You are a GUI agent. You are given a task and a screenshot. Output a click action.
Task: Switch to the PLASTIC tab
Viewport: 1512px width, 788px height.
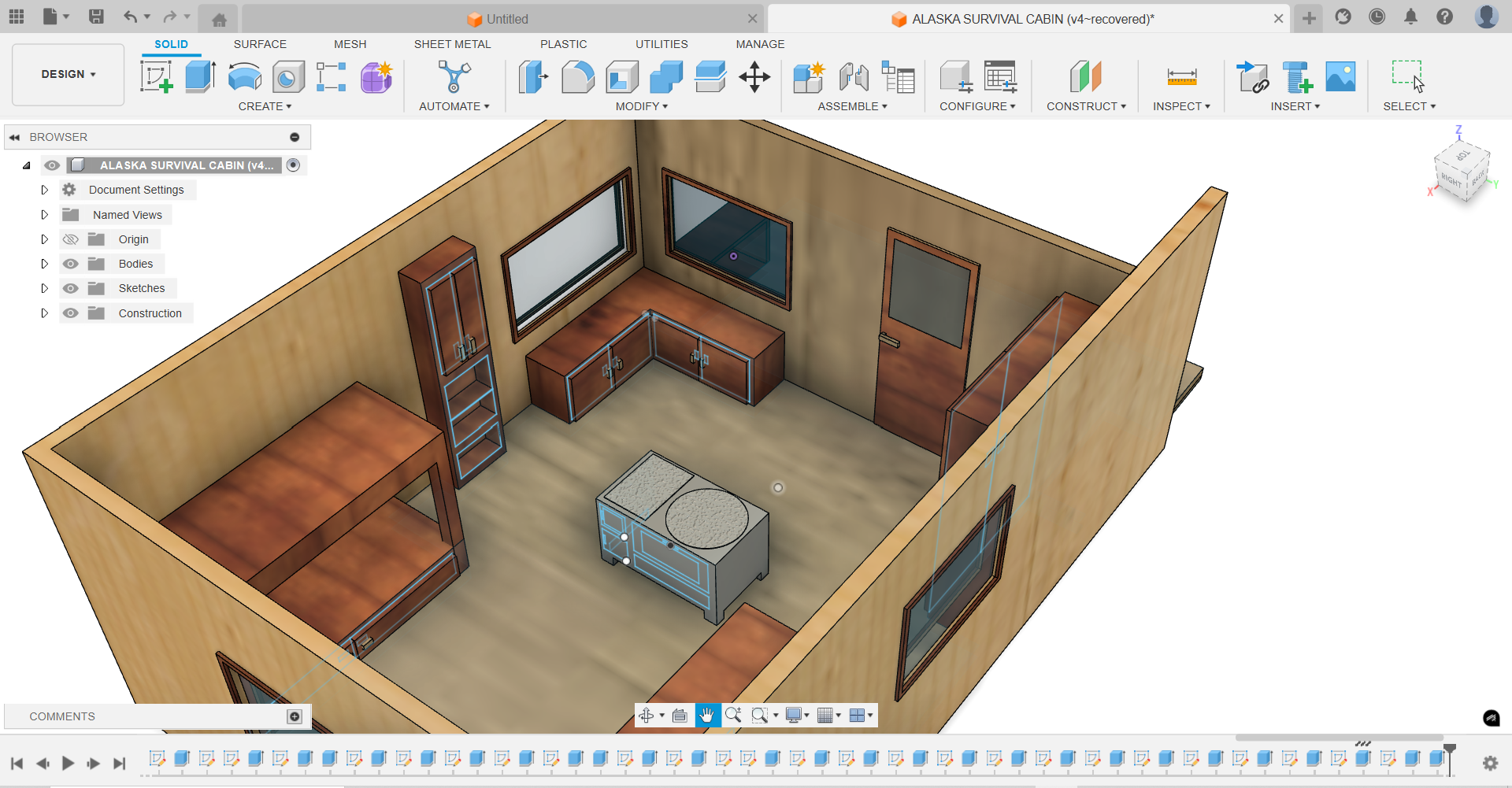(563, 44)
